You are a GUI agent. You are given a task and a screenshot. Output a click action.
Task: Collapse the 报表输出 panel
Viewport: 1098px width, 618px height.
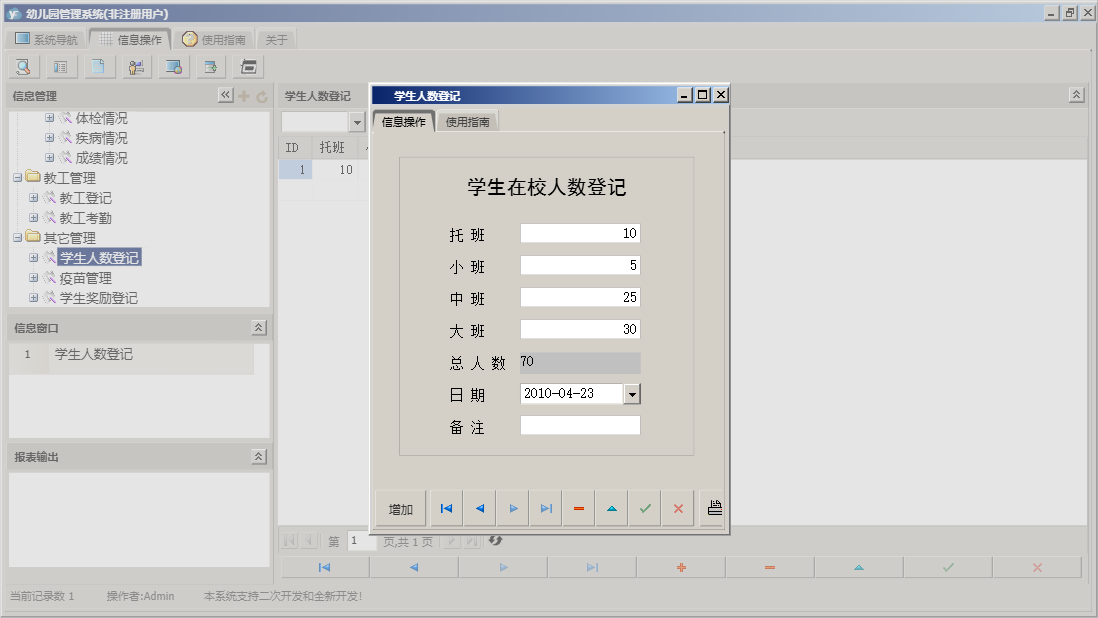point(259,455)
